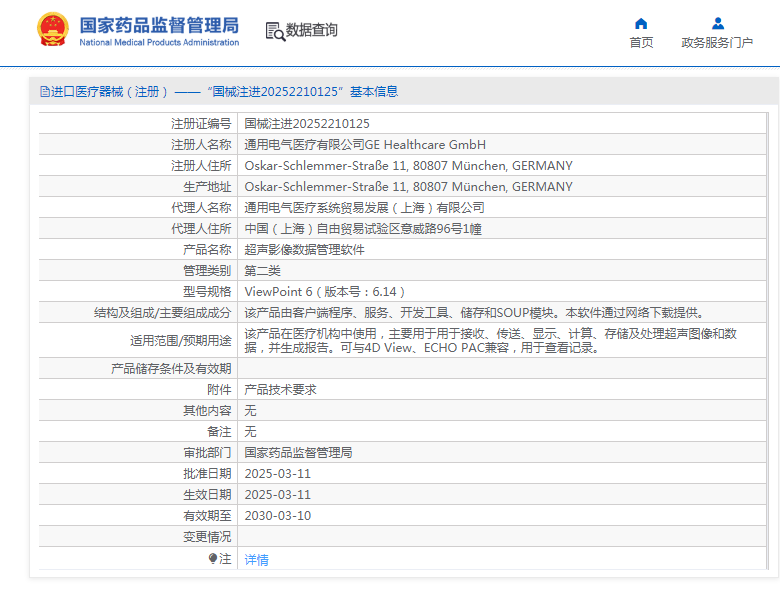Open the 数据查询 text label
The height and width of the screenshot is (592, 780).
coord(312,31)
